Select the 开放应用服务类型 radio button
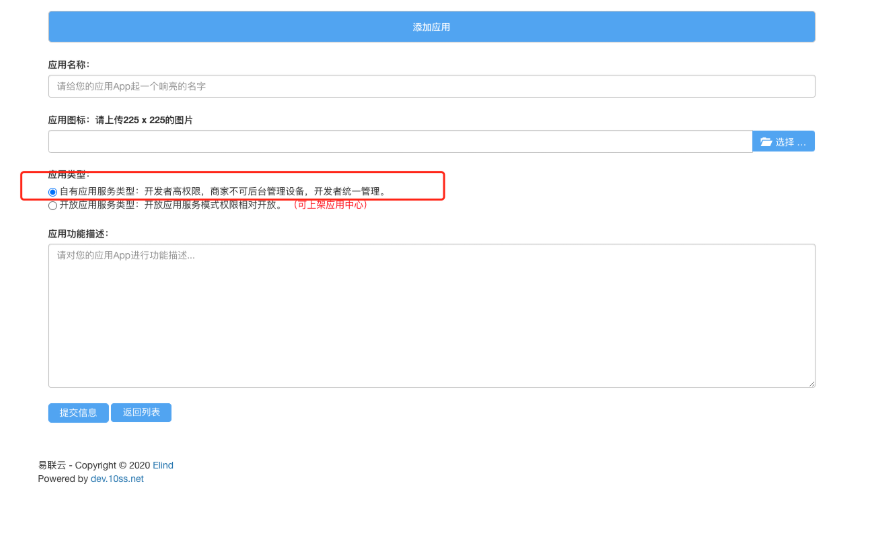 pos(53,205)
